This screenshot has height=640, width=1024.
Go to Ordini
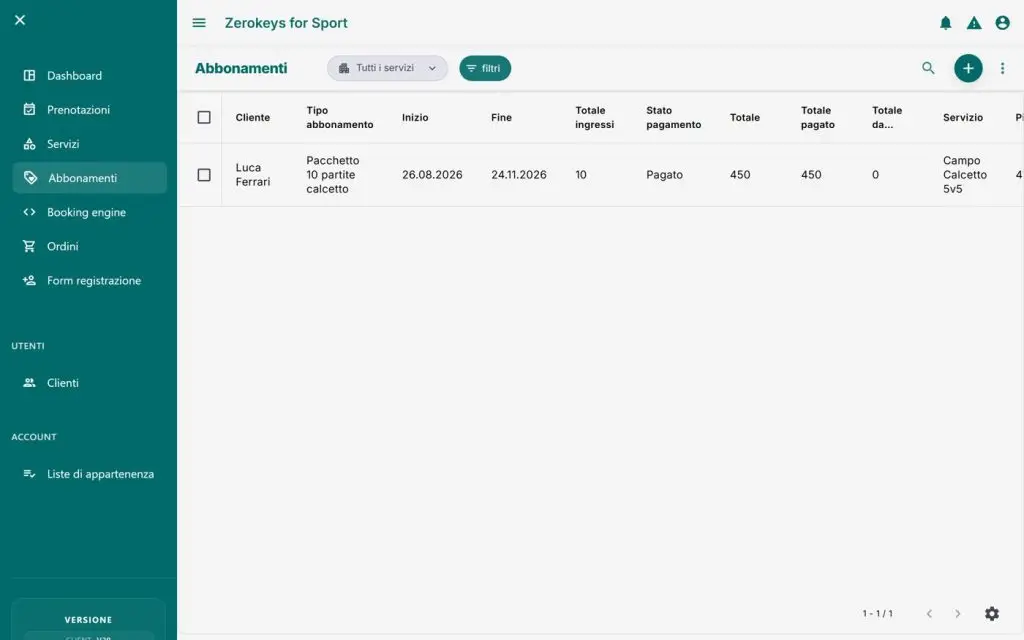(89, 246)
